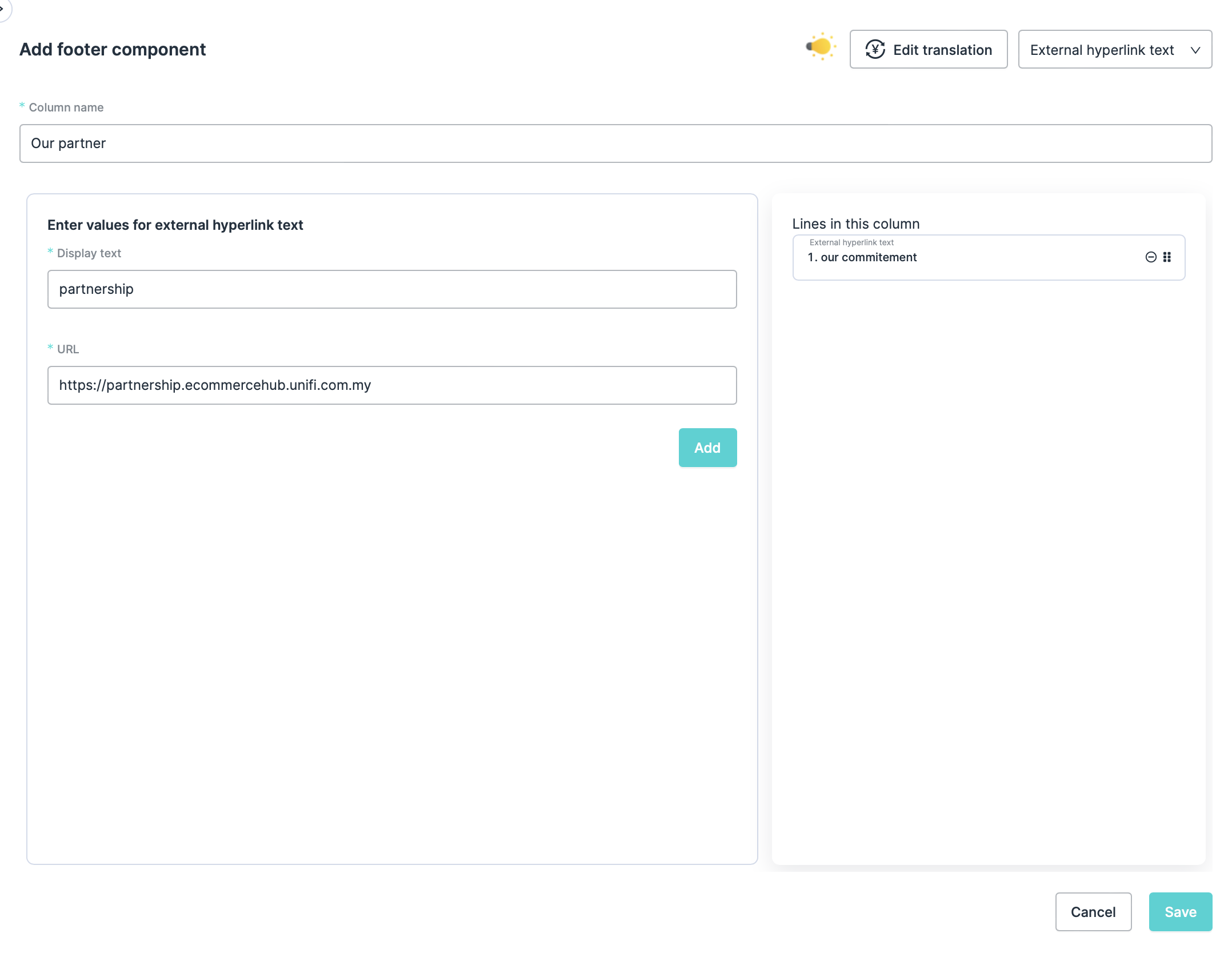The width and height of the screenshot is (1232, 965).
Task: Click the Display text field label
Action: [x=89, y=253]
